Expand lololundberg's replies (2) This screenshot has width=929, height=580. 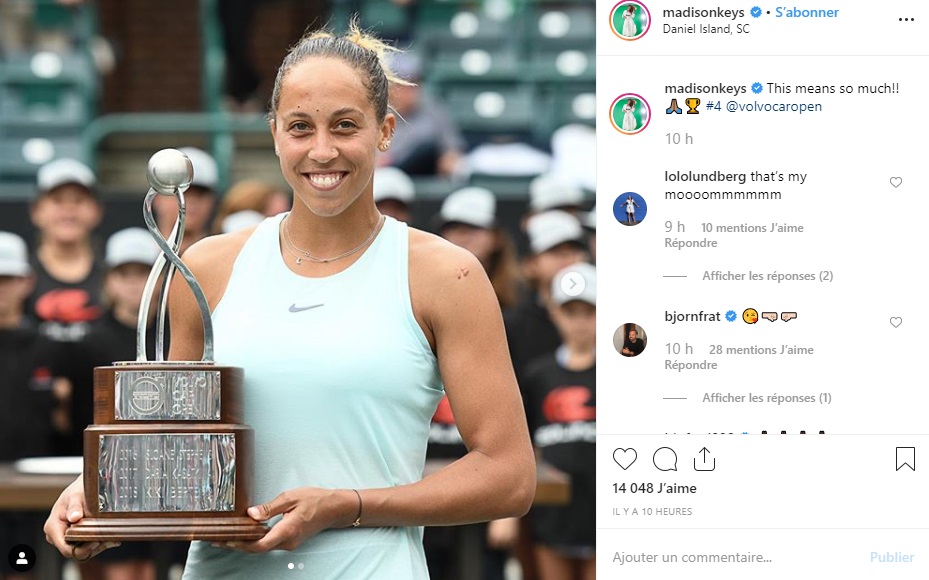[767, 275]
